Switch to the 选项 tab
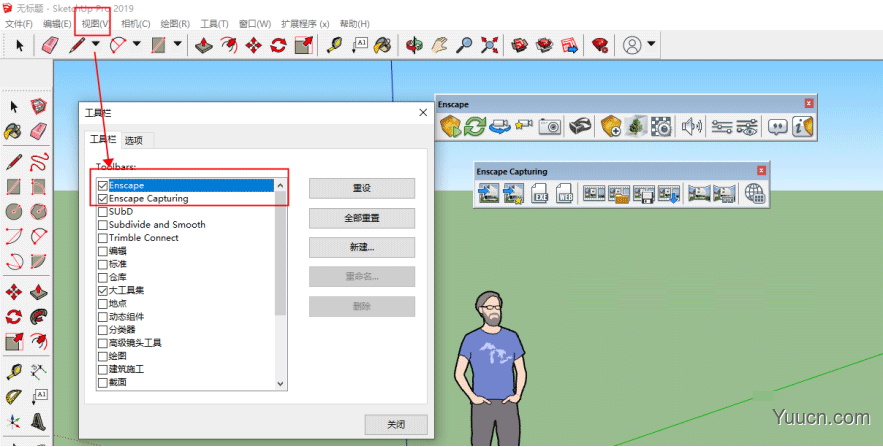This screenshot has height=447, width=883. [x=133, y=140]
